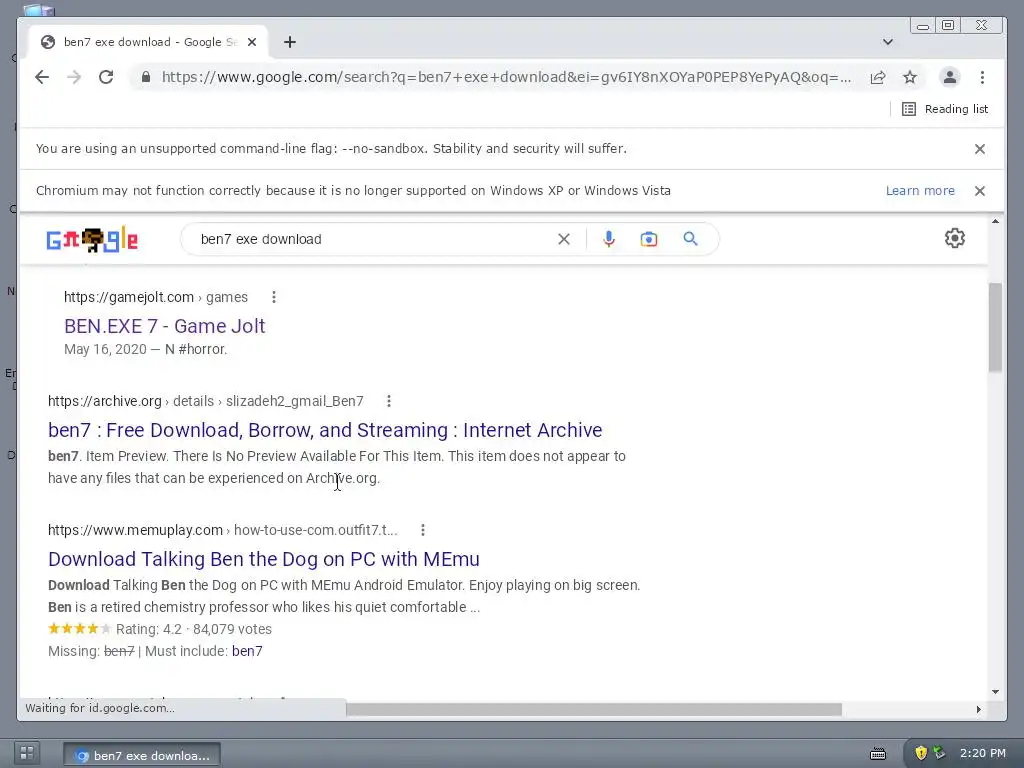Open Download Talking Ben the Dog result
Image resolution: width=1024 pixels, height=768 pixels.
coord(264,559)
